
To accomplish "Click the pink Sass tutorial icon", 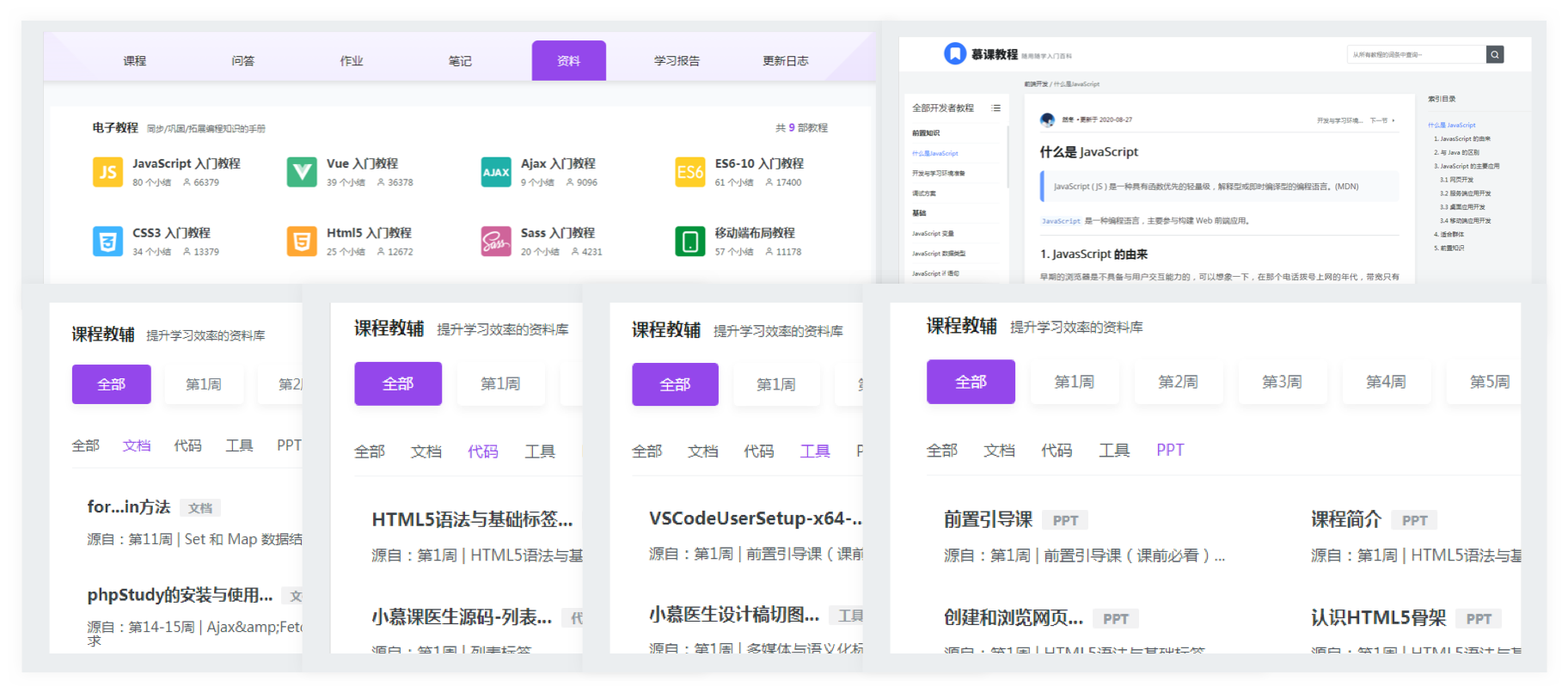I will [496, 242].
